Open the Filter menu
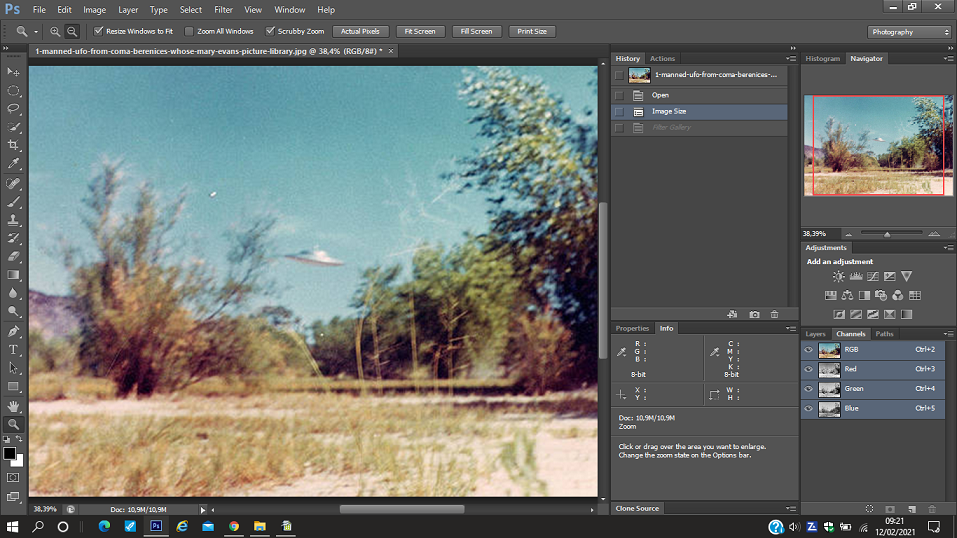The height and width of the screenshot is (538, 957). pos(223,10)
